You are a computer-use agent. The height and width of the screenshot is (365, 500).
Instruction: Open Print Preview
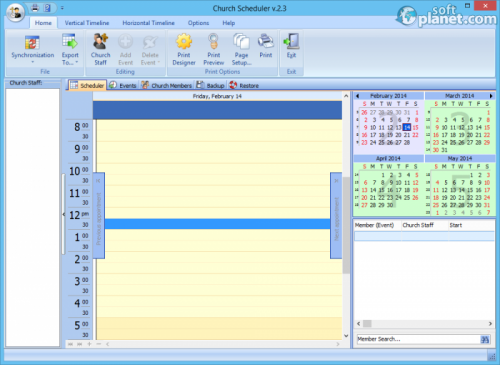(214, 49)
